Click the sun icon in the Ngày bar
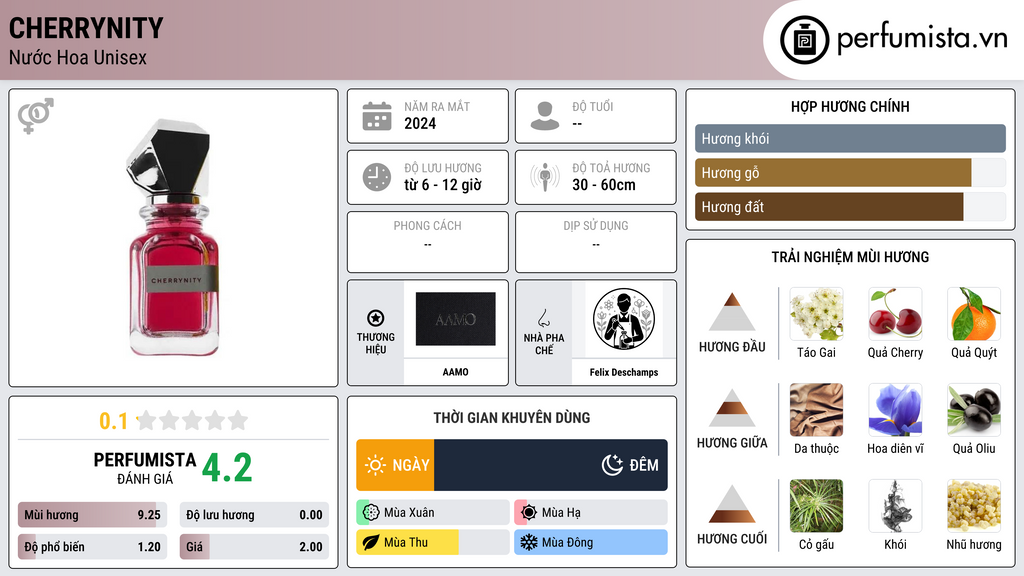The height and width of the screenshot is (576, 1024). (376, 465)
